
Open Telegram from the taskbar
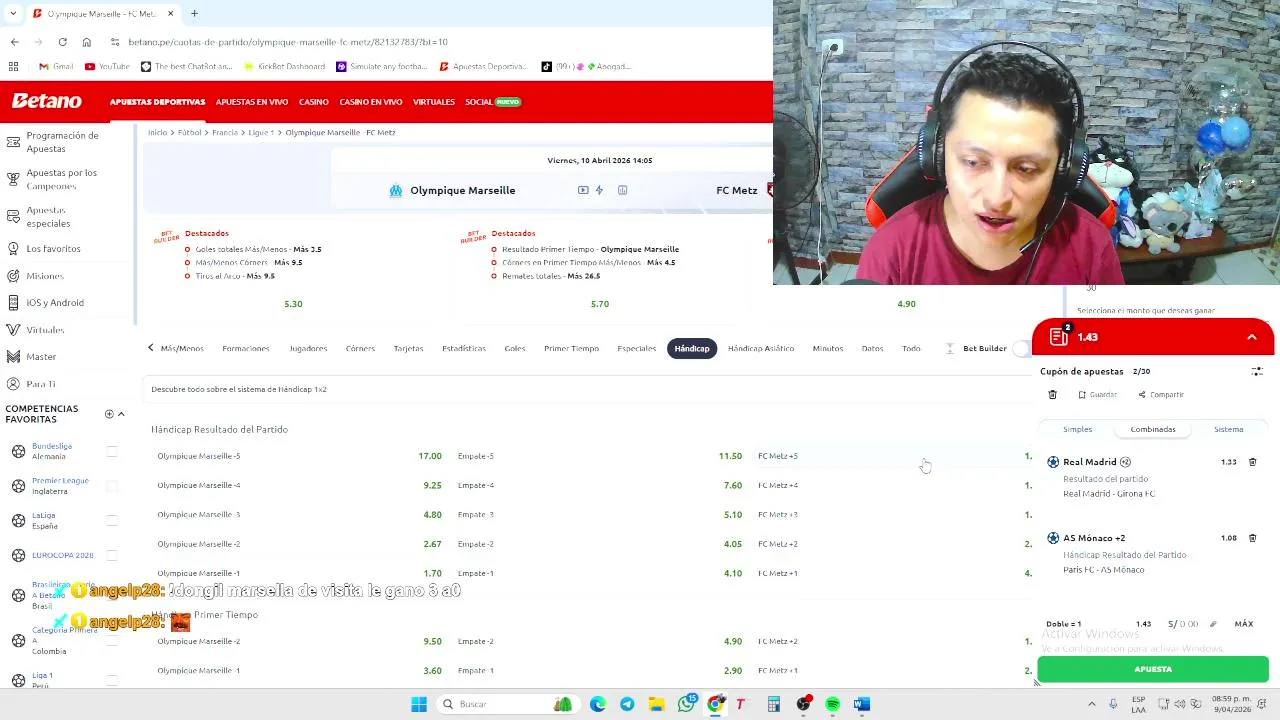pos(627,704)
